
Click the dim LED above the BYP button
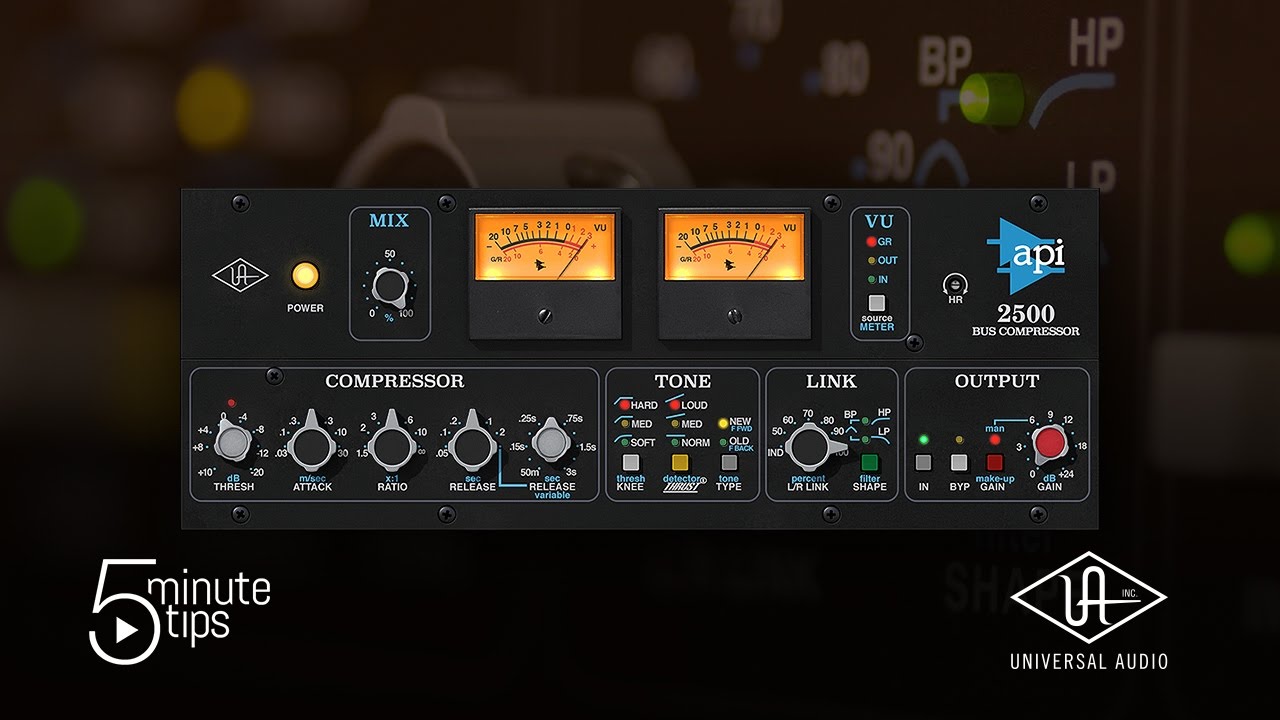959,439
